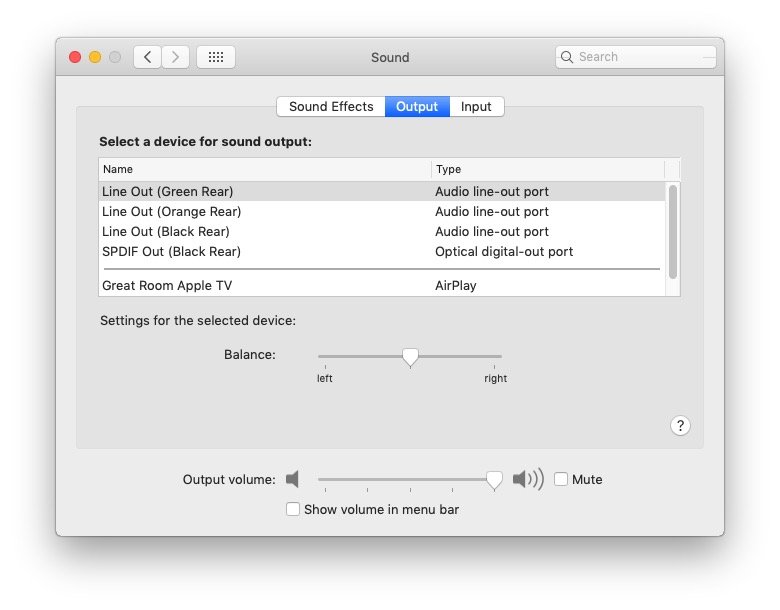780x610 pixels.
Task: Select SPDIF Out (Black Rear) device
Action: [382, 251]
